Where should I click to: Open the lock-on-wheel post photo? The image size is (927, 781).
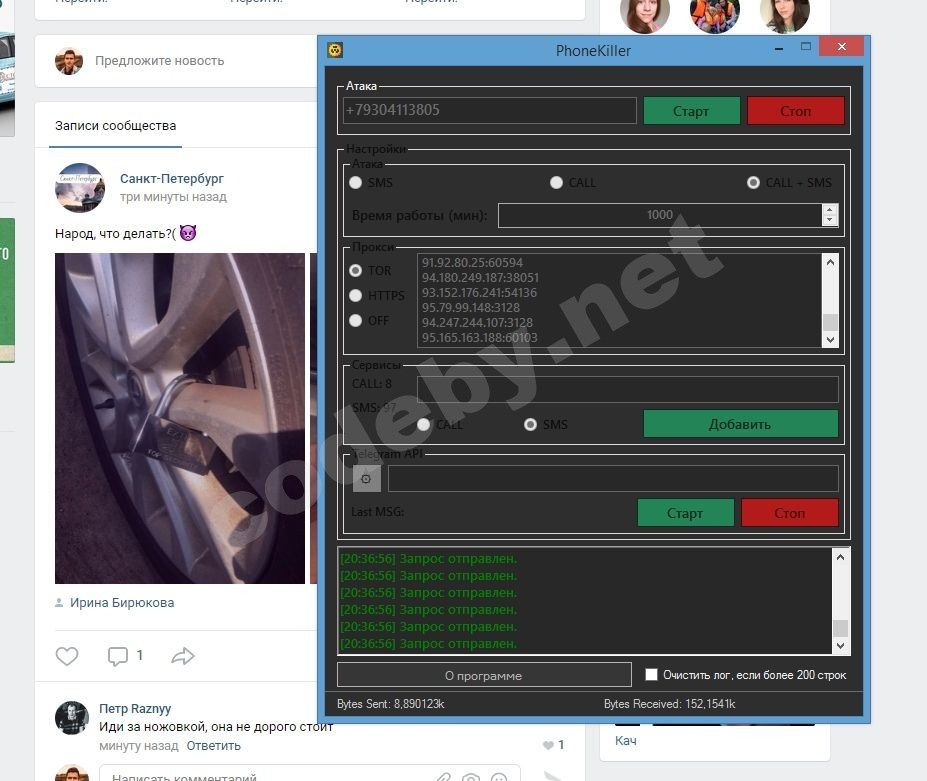point(180,418)
